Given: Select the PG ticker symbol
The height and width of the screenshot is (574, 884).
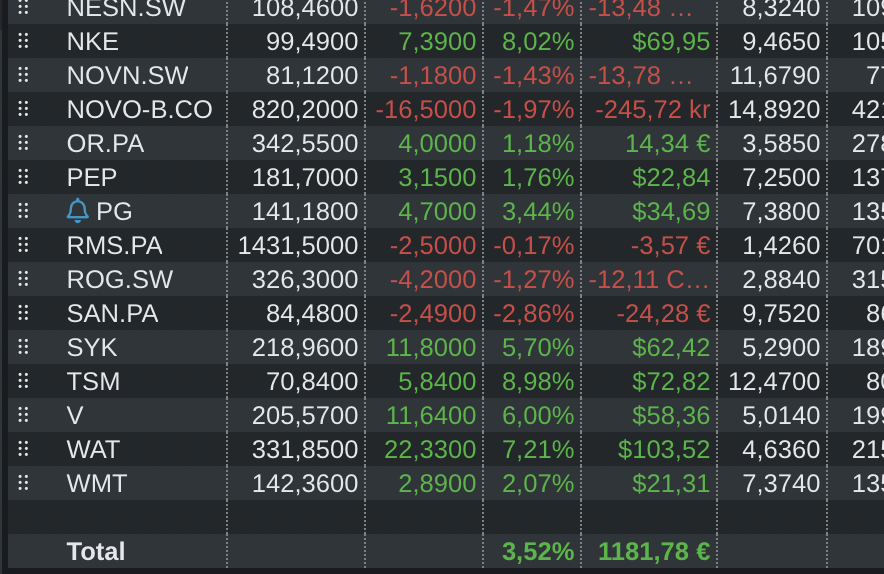Looking at the screenshot, I should click(x=114, y=211).
